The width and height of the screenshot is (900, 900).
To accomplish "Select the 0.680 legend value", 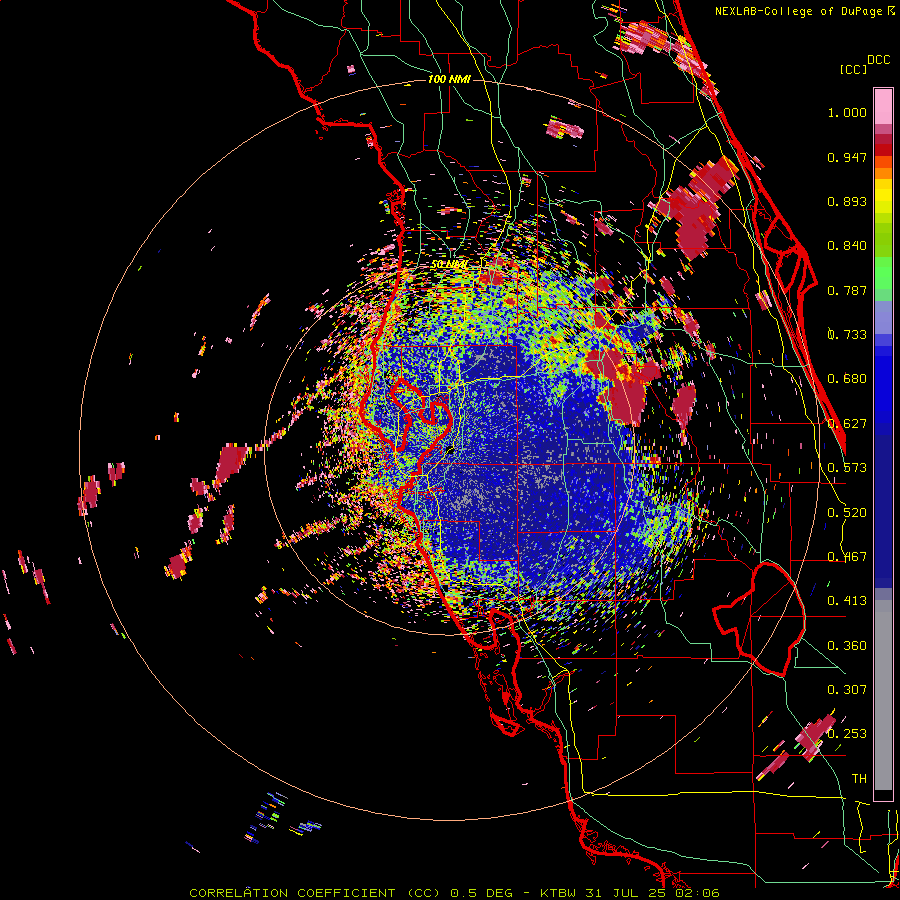I will pyautogui.click(x=847, y=379).
